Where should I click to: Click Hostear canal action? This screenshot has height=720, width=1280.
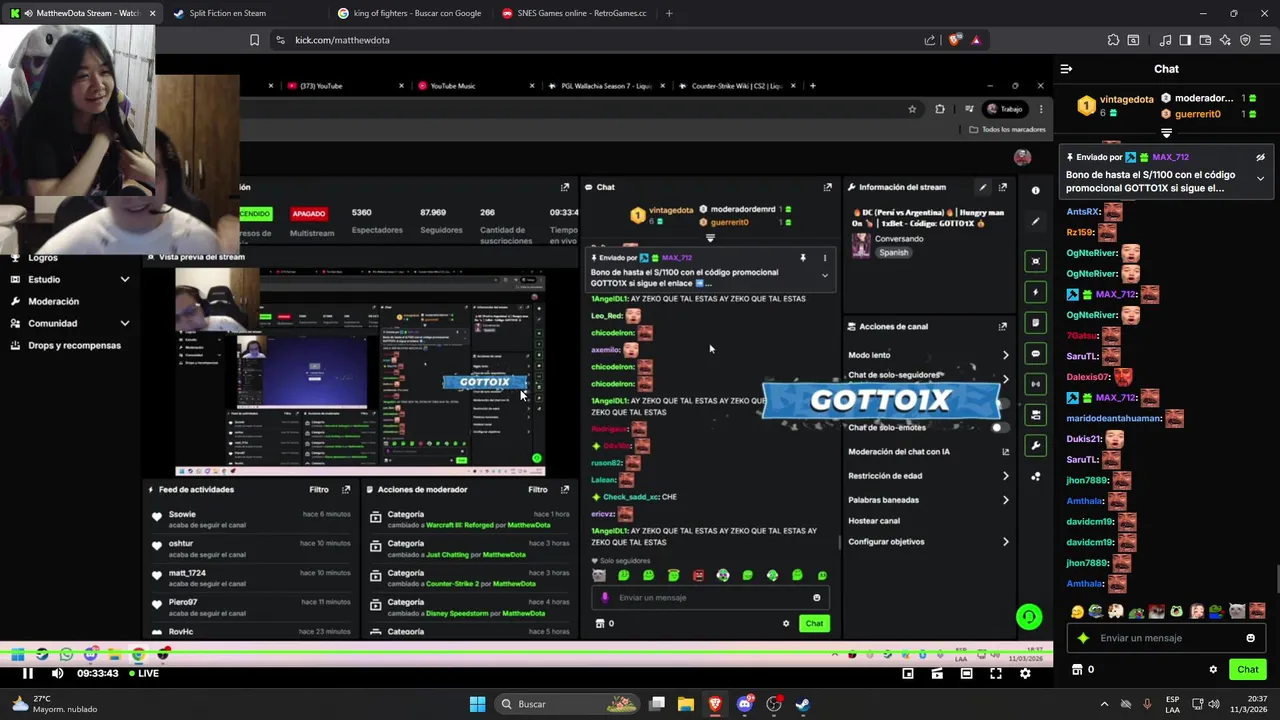pos(874,521)
